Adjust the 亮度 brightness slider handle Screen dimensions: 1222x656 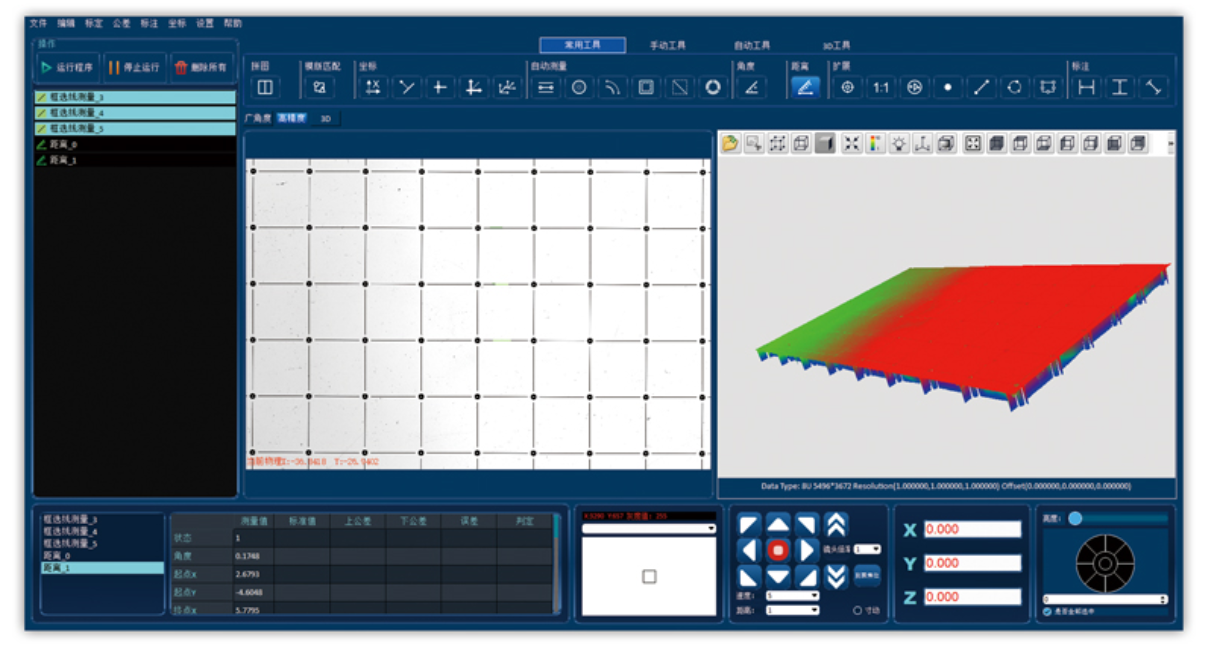point(1075,519)
